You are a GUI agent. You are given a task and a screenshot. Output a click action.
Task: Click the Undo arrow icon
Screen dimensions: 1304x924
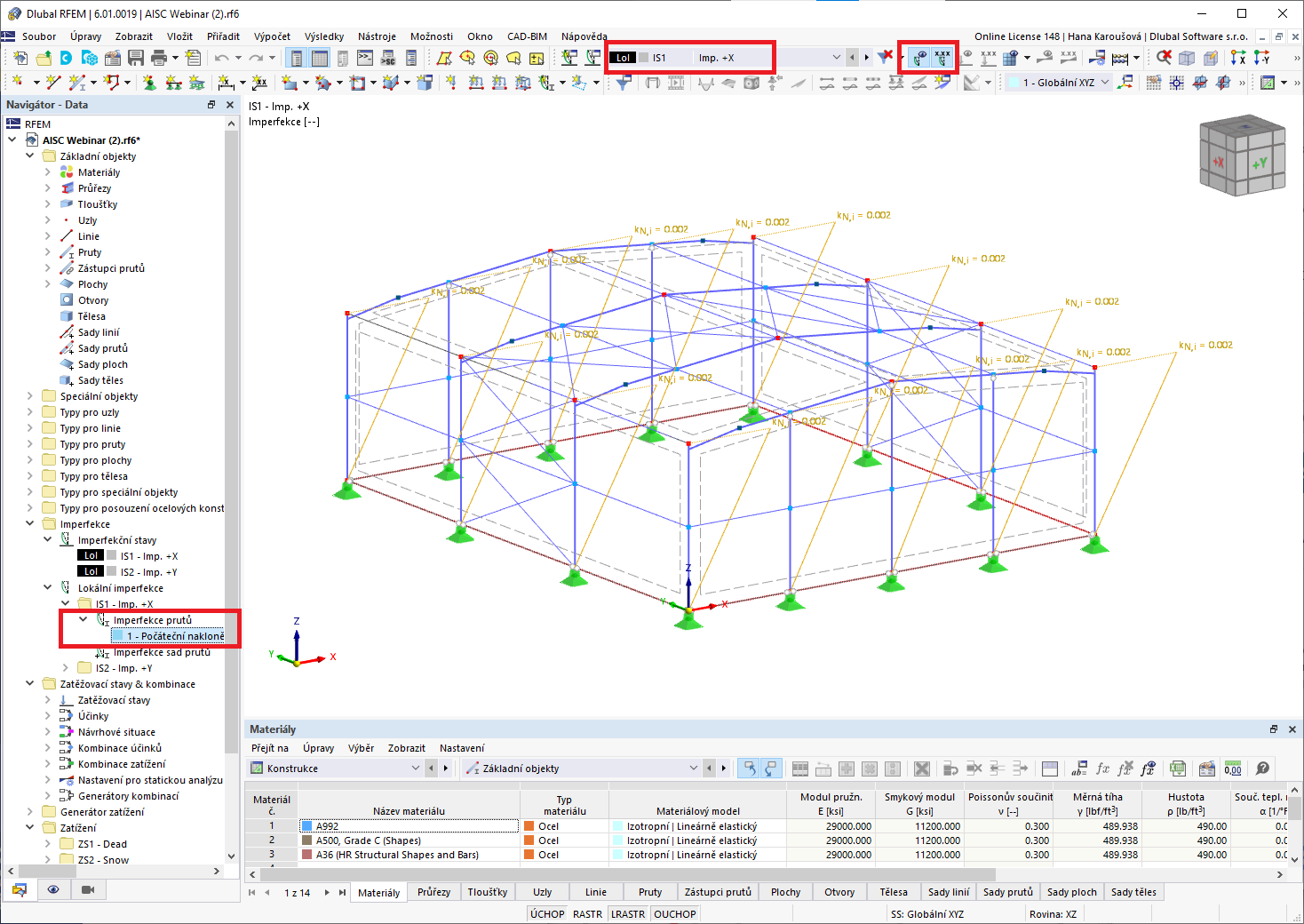[222, 58]
